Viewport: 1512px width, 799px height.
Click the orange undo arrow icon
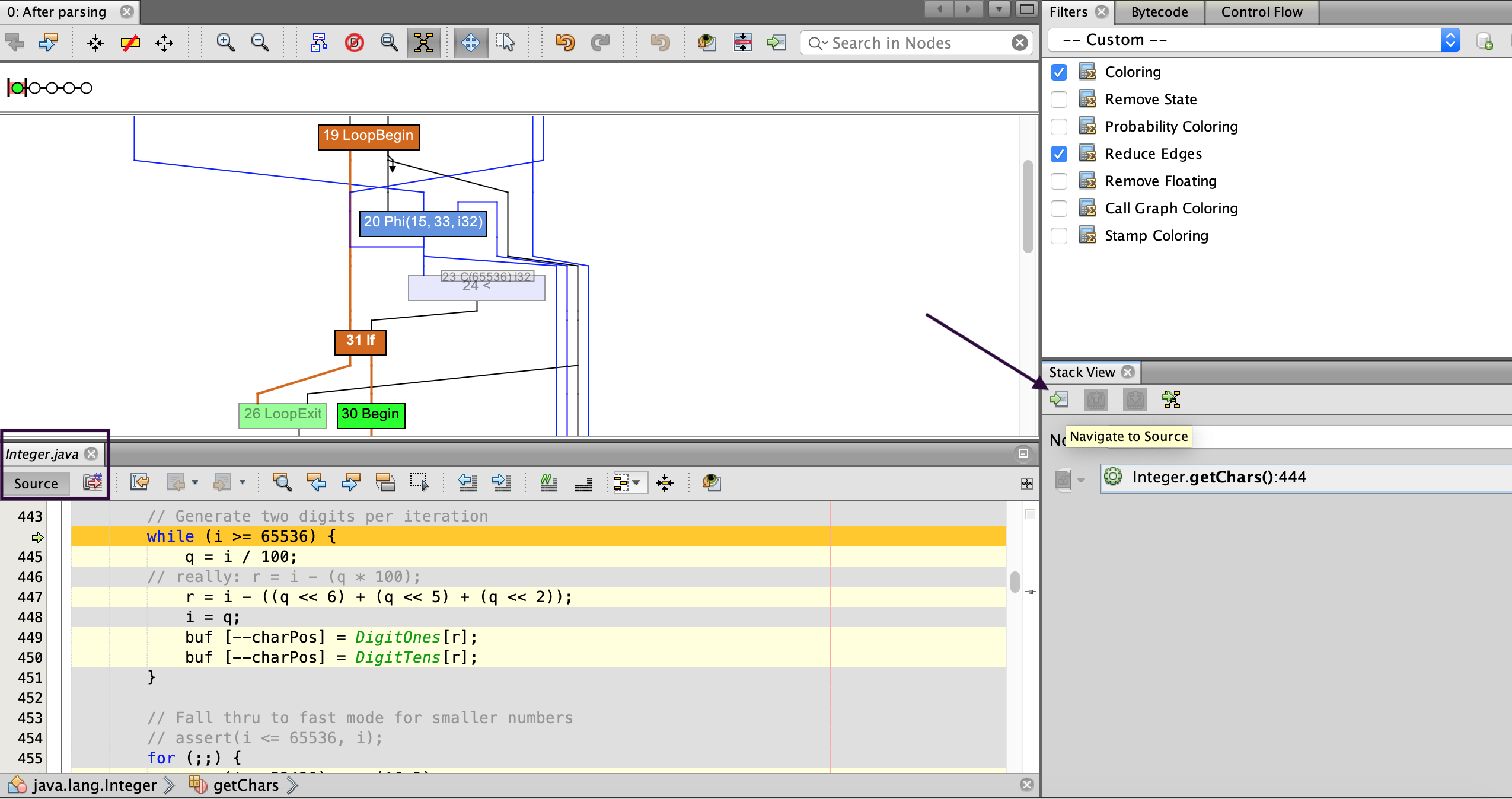tap(565, 43)
